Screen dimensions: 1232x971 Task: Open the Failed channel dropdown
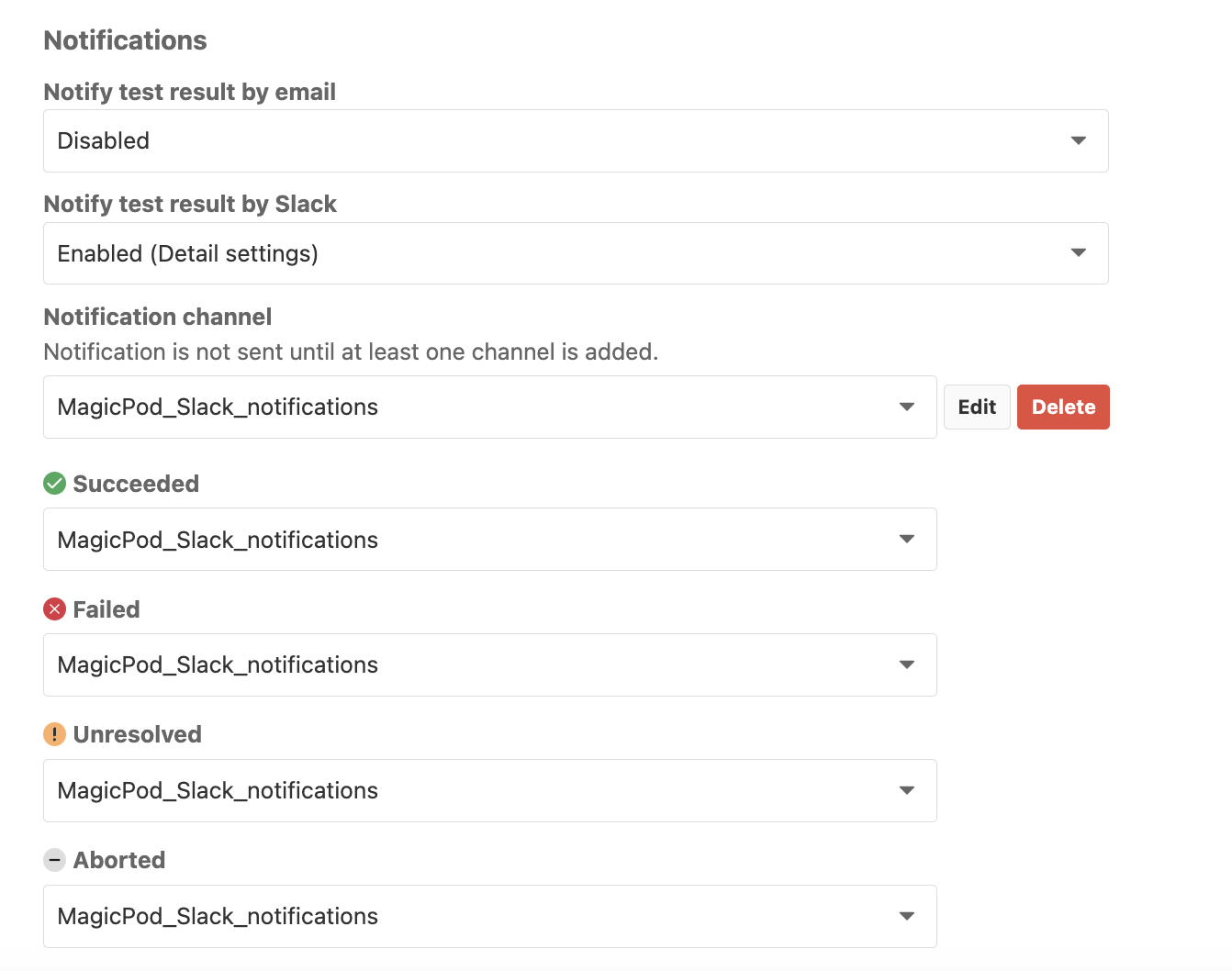pyautogui.click(x=490, y=664)
